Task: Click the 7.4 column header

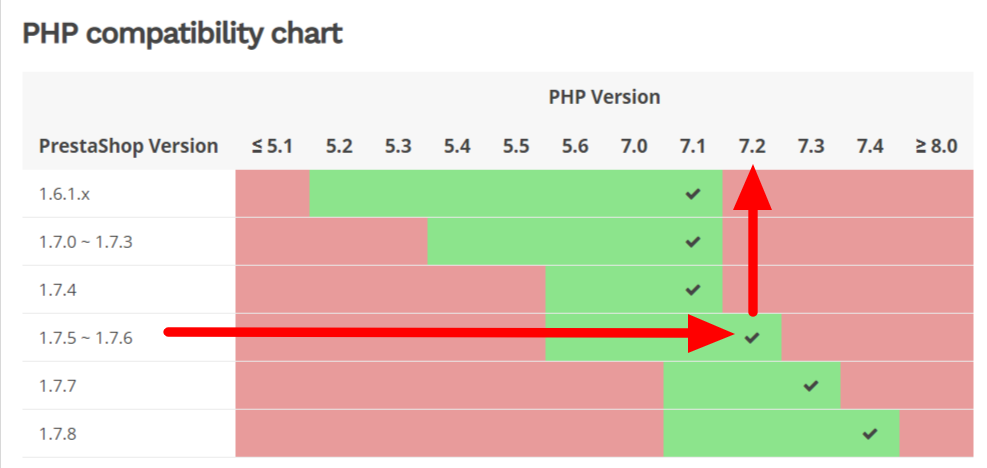Action: [x=870, y=147]
